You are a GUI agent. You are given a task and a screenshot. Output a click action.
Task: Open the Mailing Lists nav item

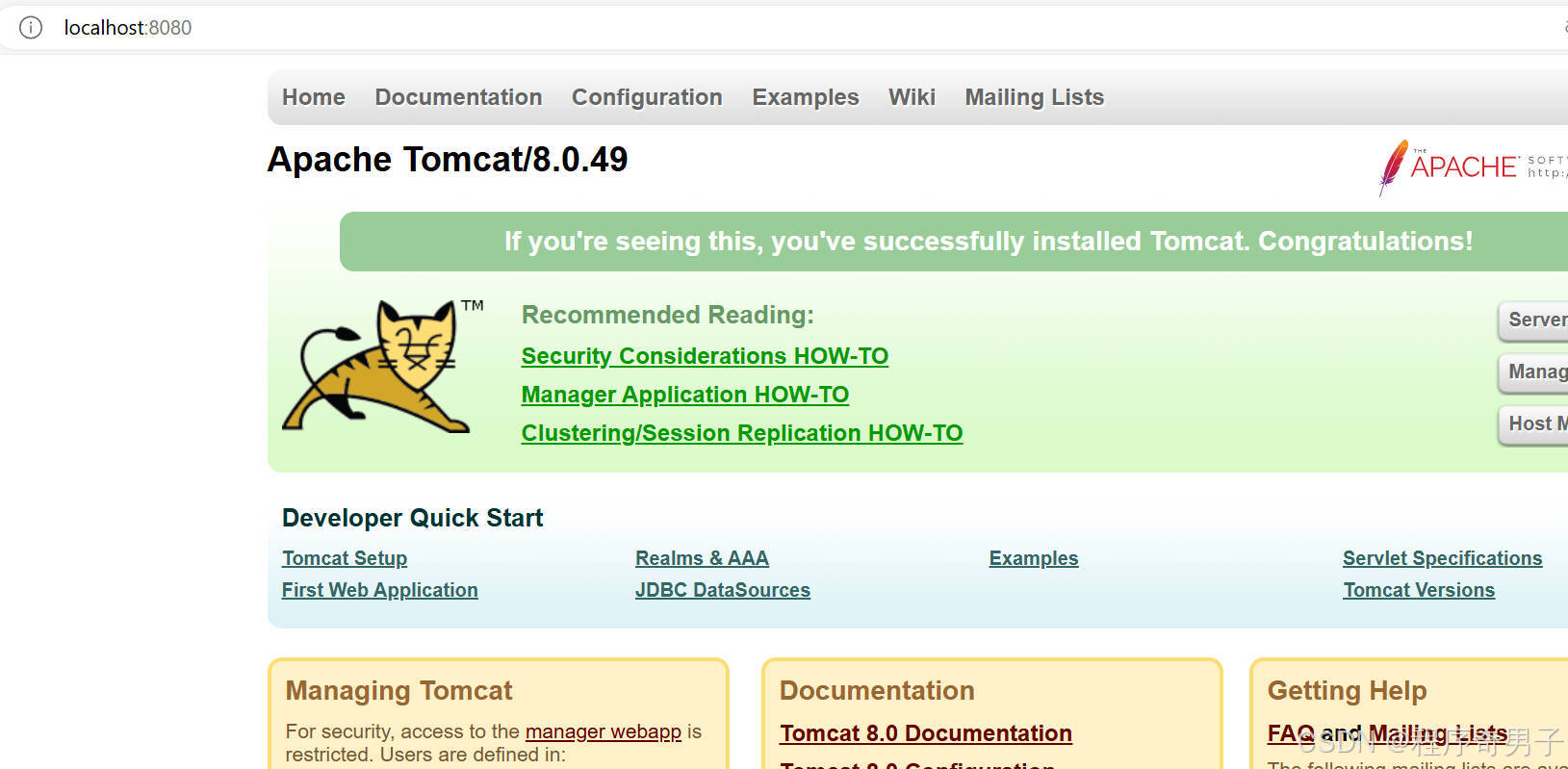pyautogui.click(x=1035, y=97)
